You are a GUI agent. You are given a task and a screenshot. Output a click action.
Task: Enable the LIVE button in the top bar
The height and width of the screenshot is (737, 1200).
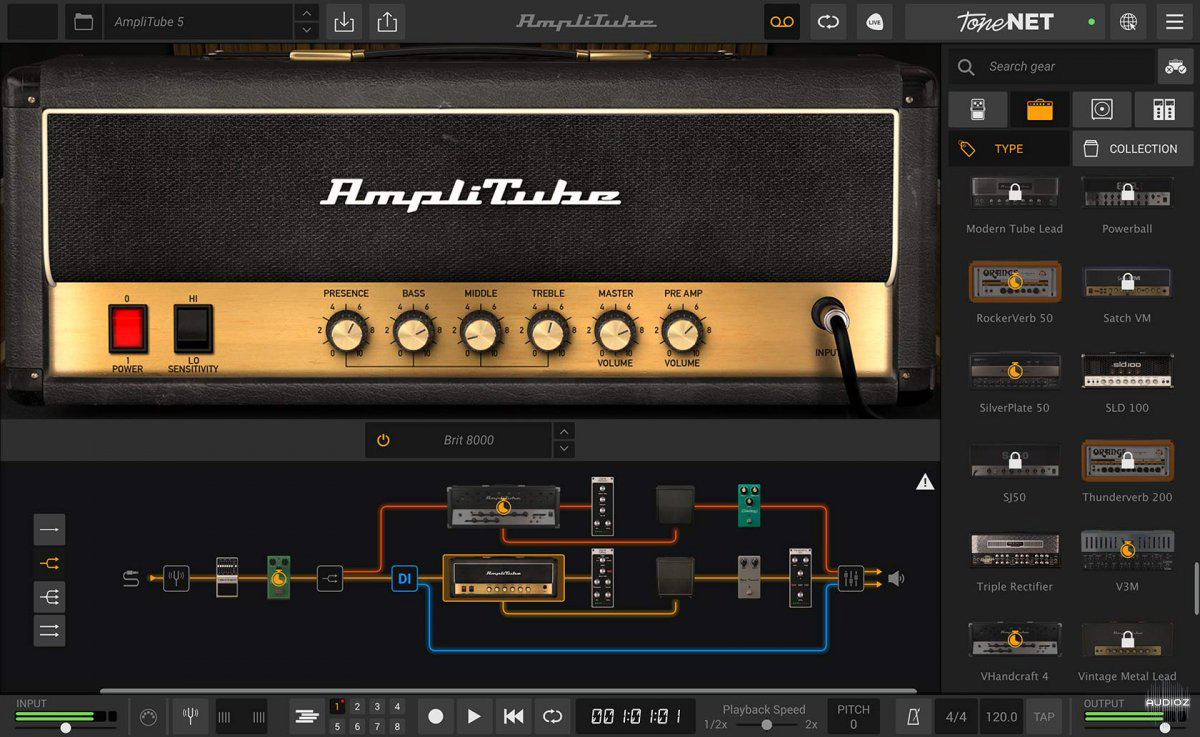[875, 21]
